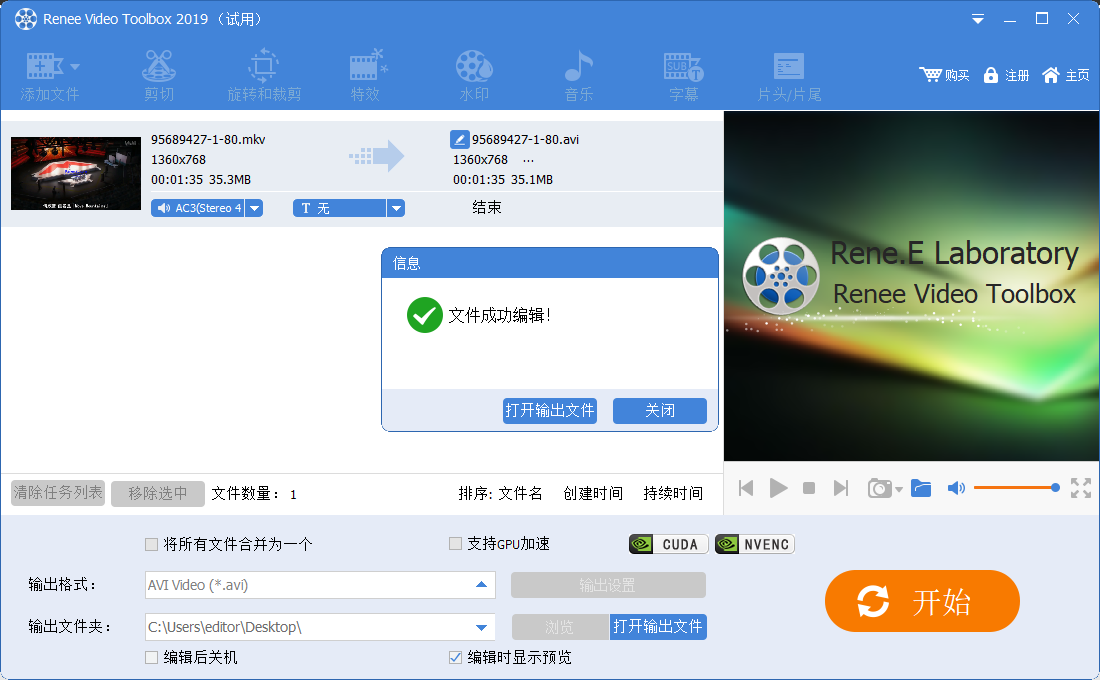Expand the Add Files dropdown arrow

(75, 67)
